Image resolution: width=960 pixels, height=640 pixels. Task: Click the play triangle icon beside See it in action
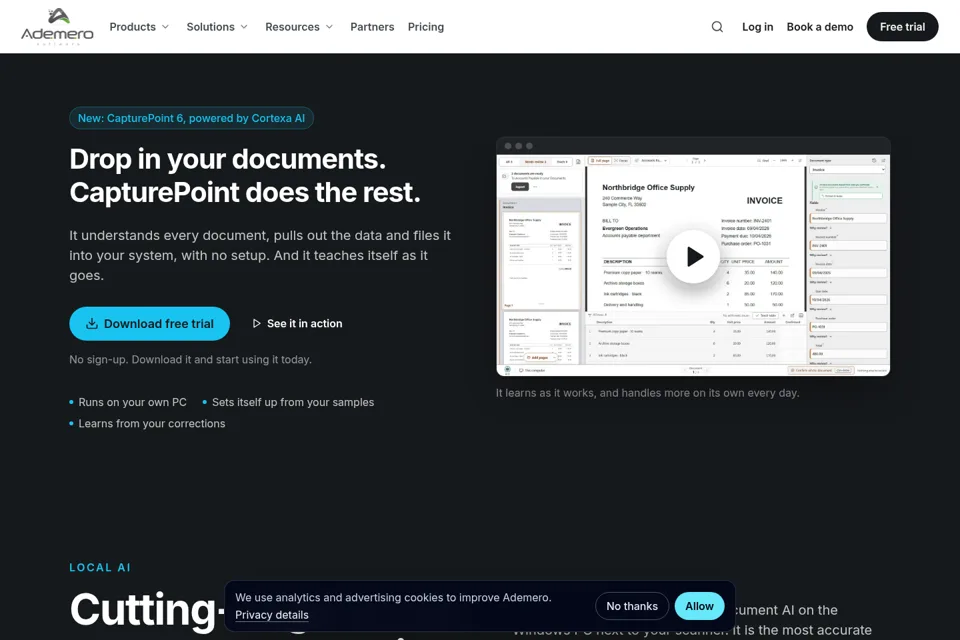[x=257, y=323]
